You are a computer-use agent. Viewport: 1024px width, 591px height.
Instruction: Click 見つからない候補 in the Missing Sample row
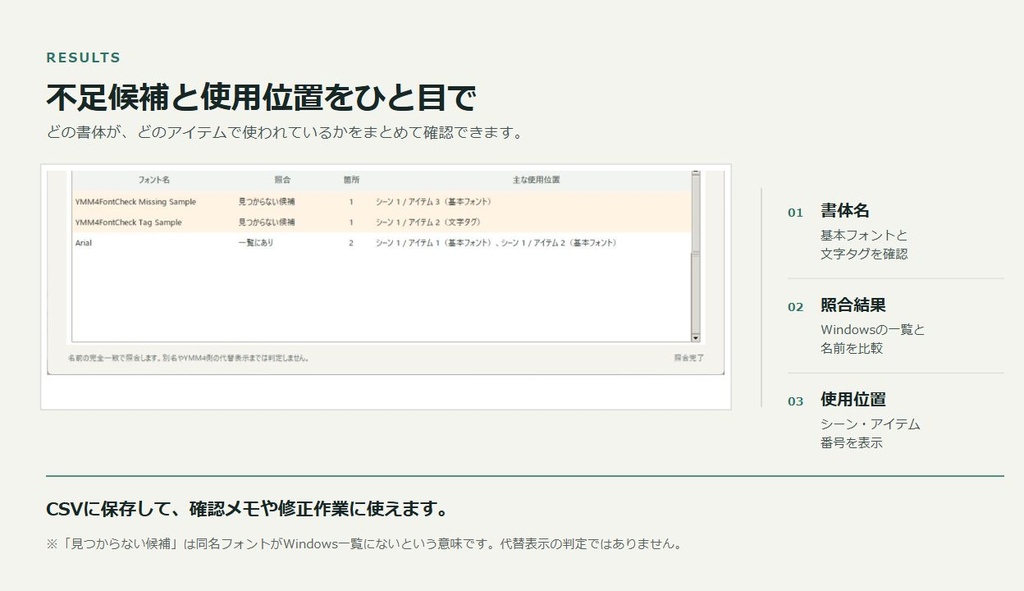pyautogui.click(x=266, y=202)
